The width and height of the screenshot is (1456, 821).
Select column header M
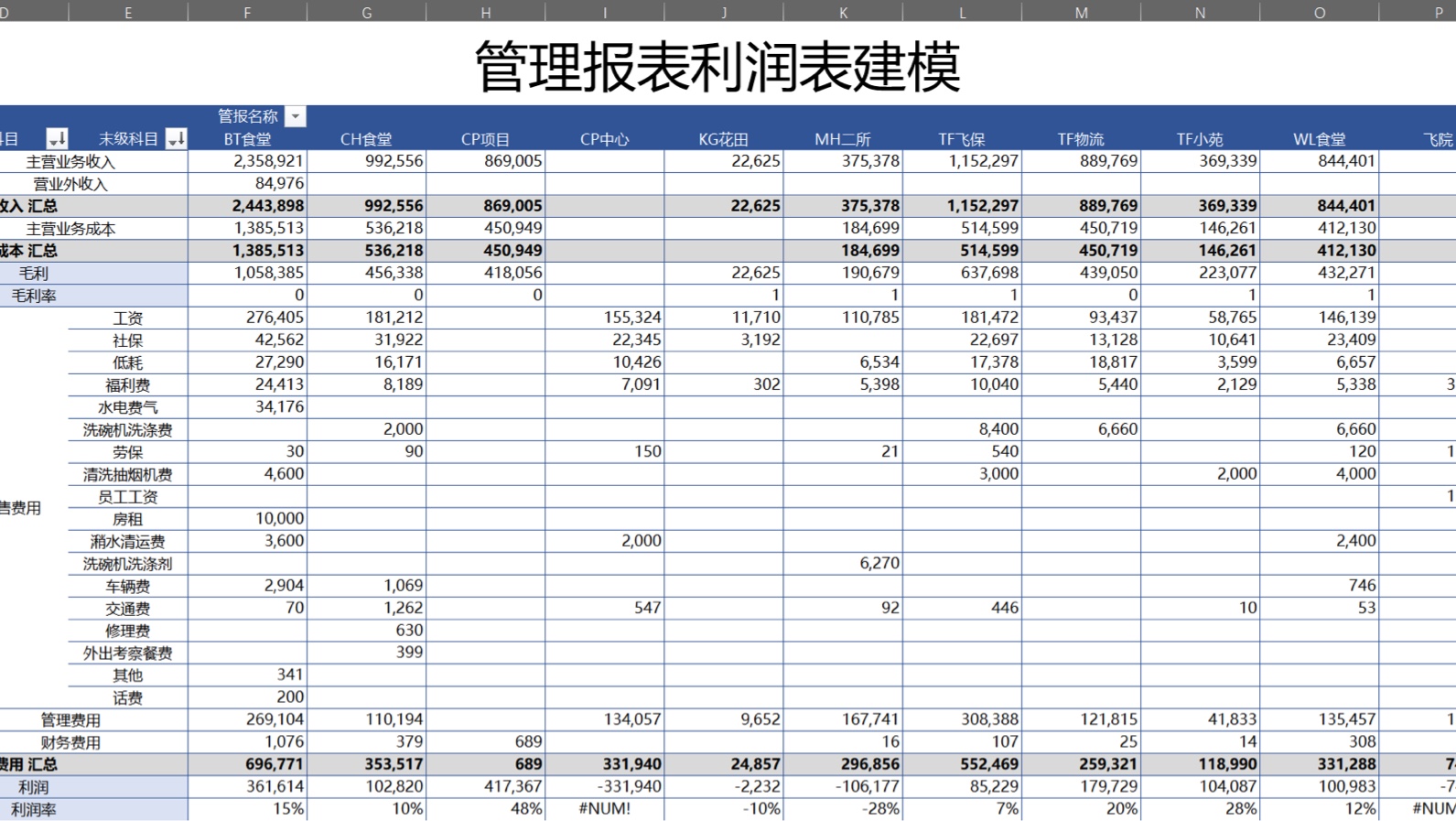tap(1082, 12)
